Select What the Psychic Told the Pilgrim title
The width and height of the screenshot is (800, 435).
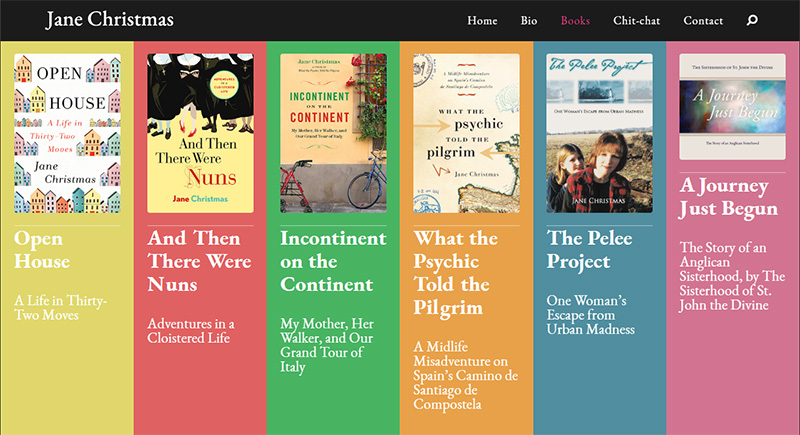coord(455,272)
